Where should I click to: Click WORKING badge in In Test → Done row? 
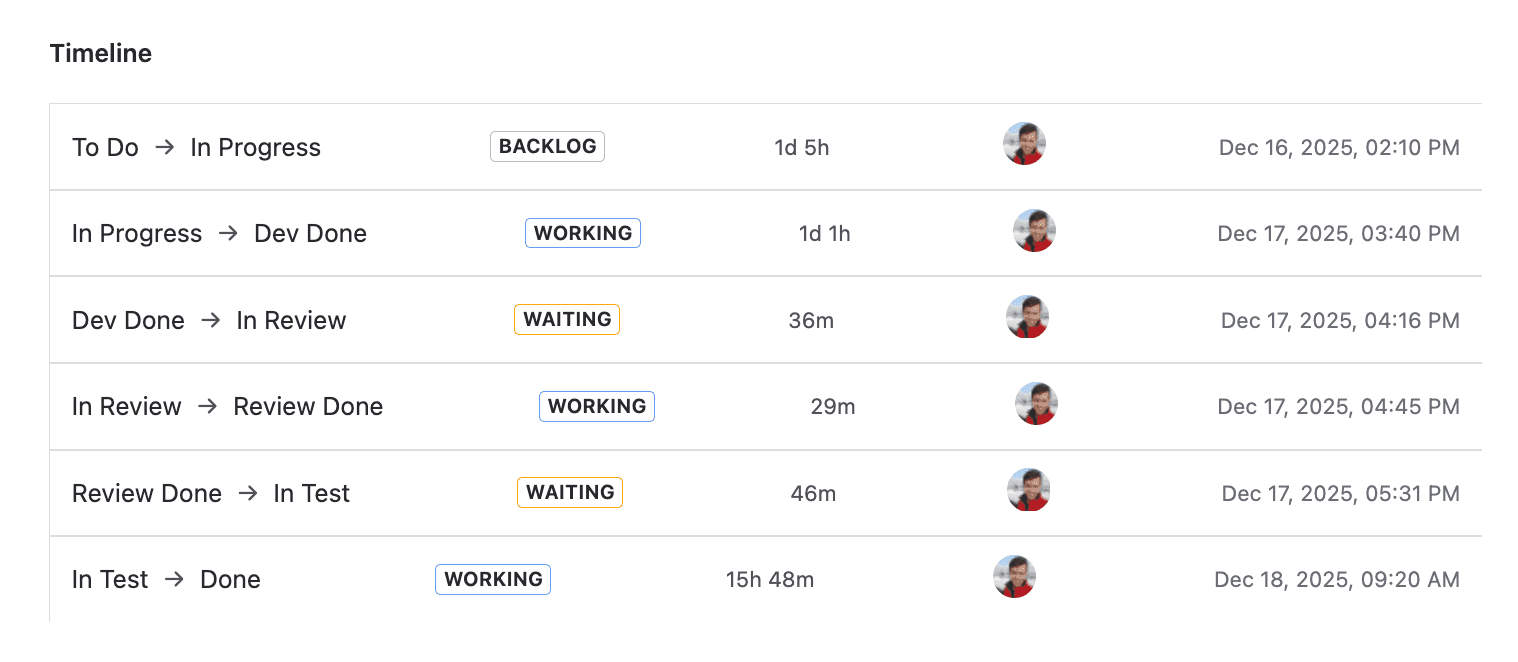(493, 580)
